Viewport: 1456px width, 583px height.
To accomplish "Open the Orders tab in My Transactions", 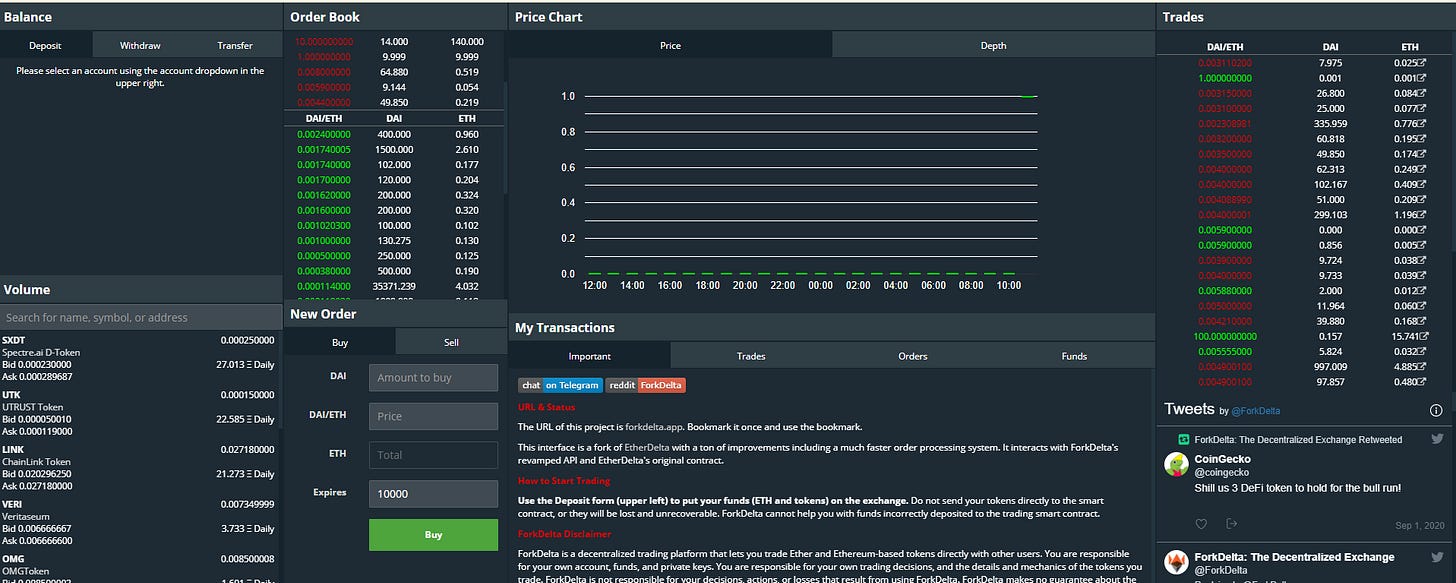I will [x=913, y=356].
